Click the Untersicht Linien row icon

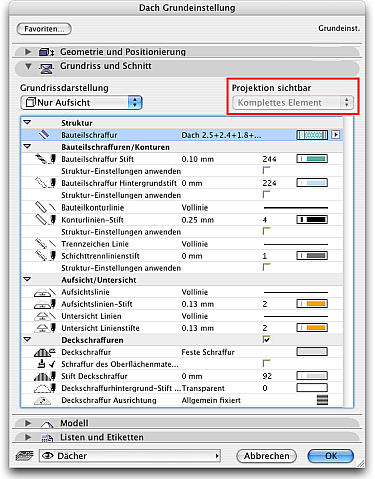tap(45, 316)
